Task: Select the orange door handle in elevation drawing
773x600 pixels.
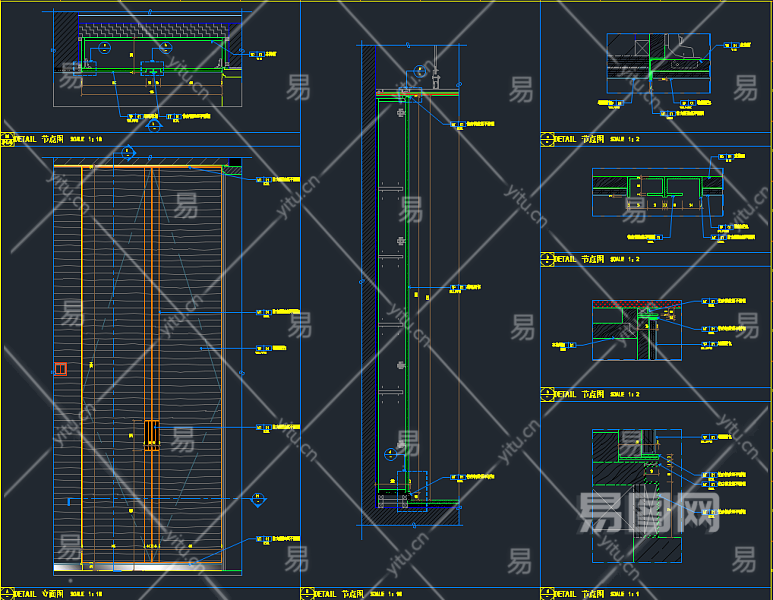Action: [151, 433]
